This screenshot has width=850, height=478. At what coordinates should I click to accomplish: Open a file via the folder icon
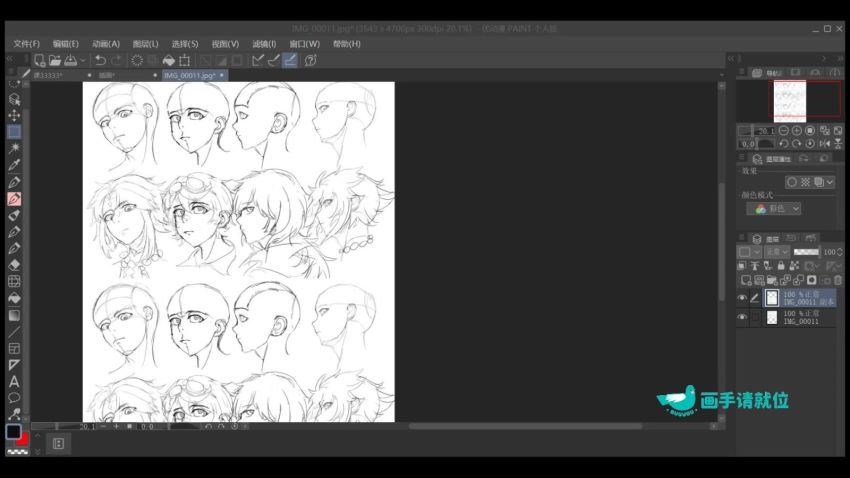click(x=55, y=60)
